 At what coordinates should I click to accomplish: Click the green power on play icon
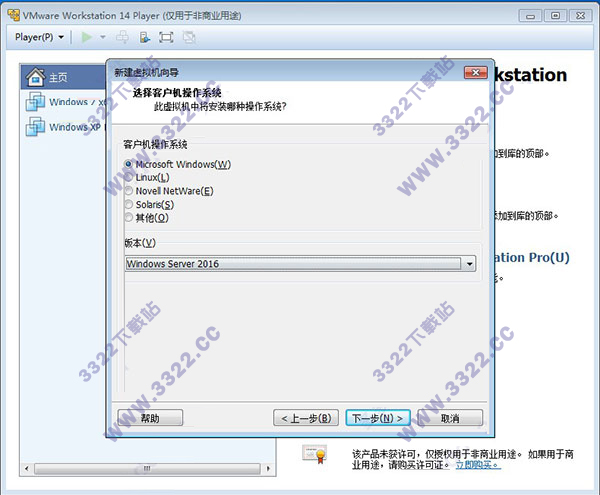click(87, 37)
